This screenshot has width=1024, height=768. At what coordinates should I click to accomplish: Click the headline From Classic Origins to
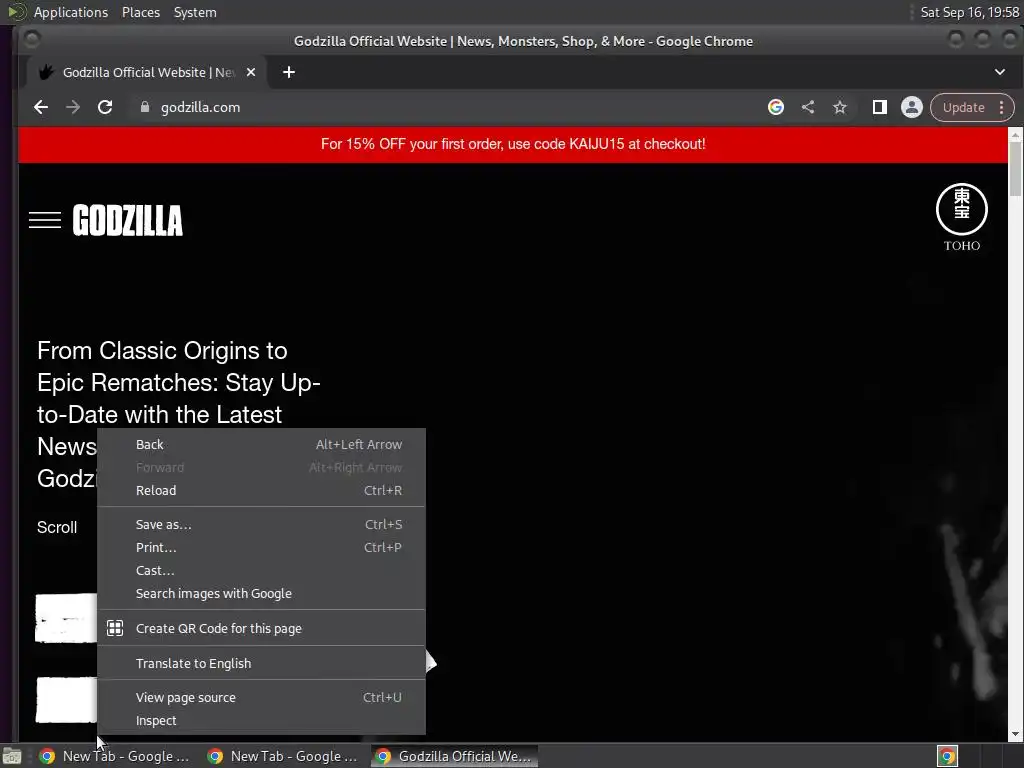point(162,351)
